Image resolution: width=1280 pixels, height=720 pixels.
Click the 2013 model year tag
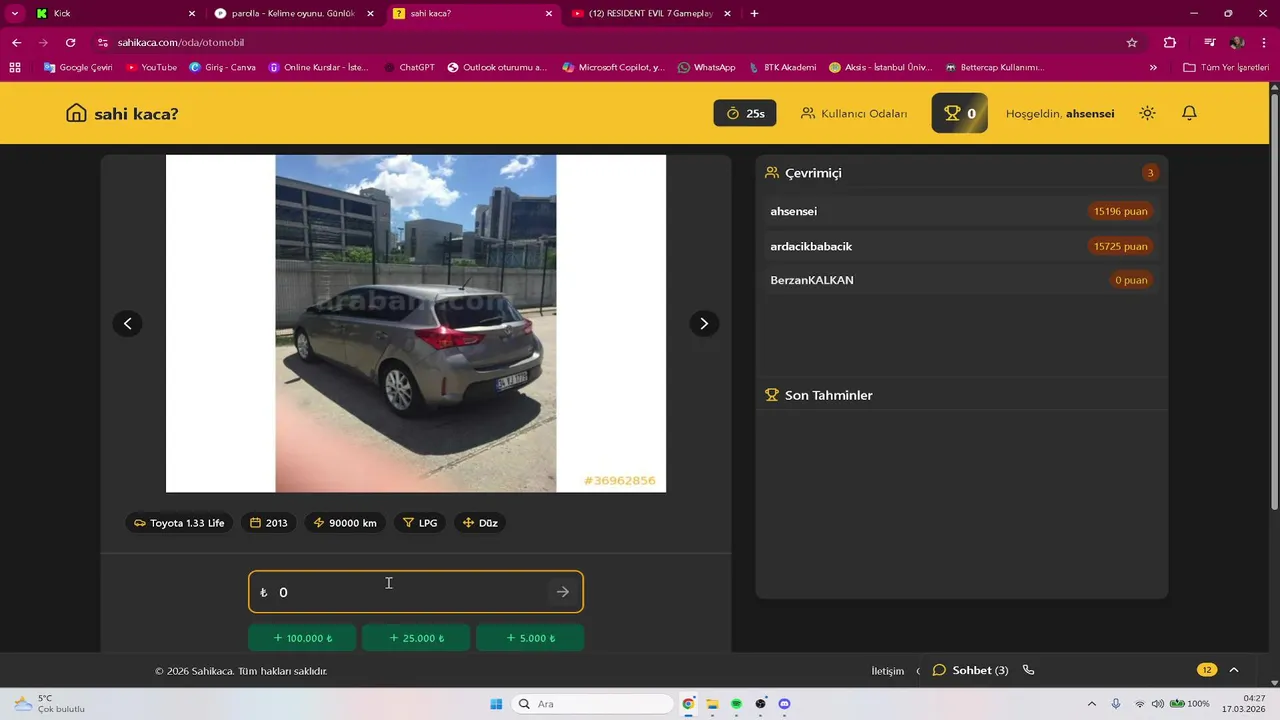click(x=268, y=523)
